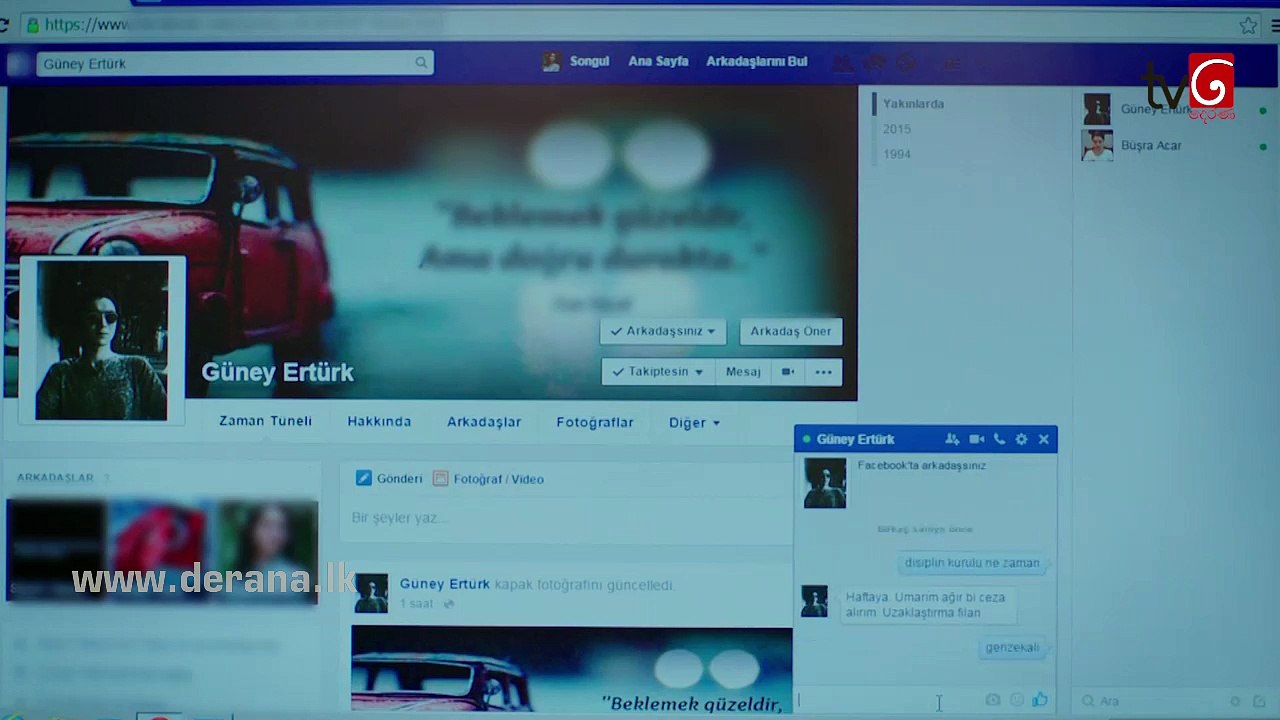Open the Hakkında tab
This screenshot has width=1280, height=720.
point(379,422)
